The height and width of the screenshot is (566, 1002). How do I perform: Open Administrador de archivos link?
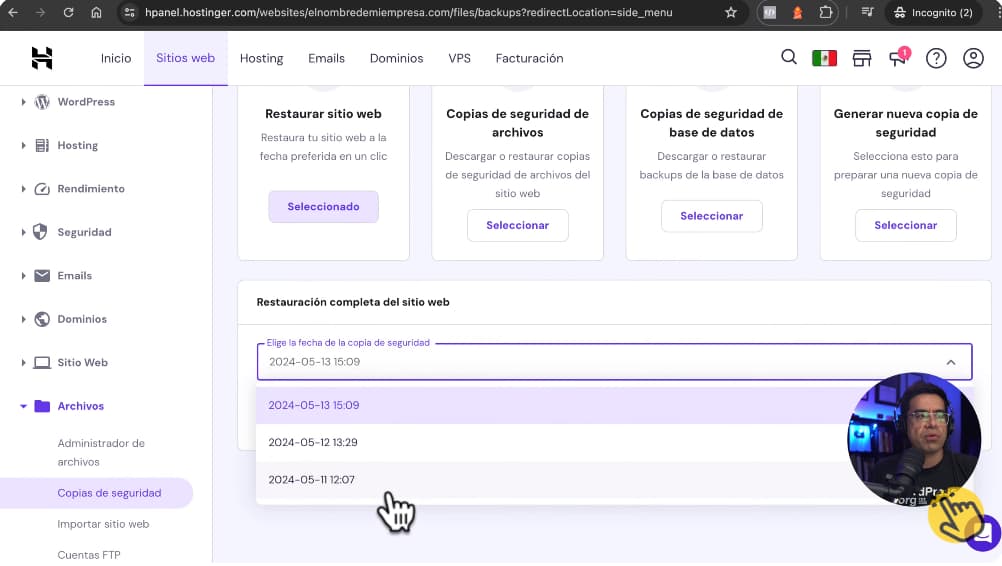pyautogui.click(x=101, y=452)
